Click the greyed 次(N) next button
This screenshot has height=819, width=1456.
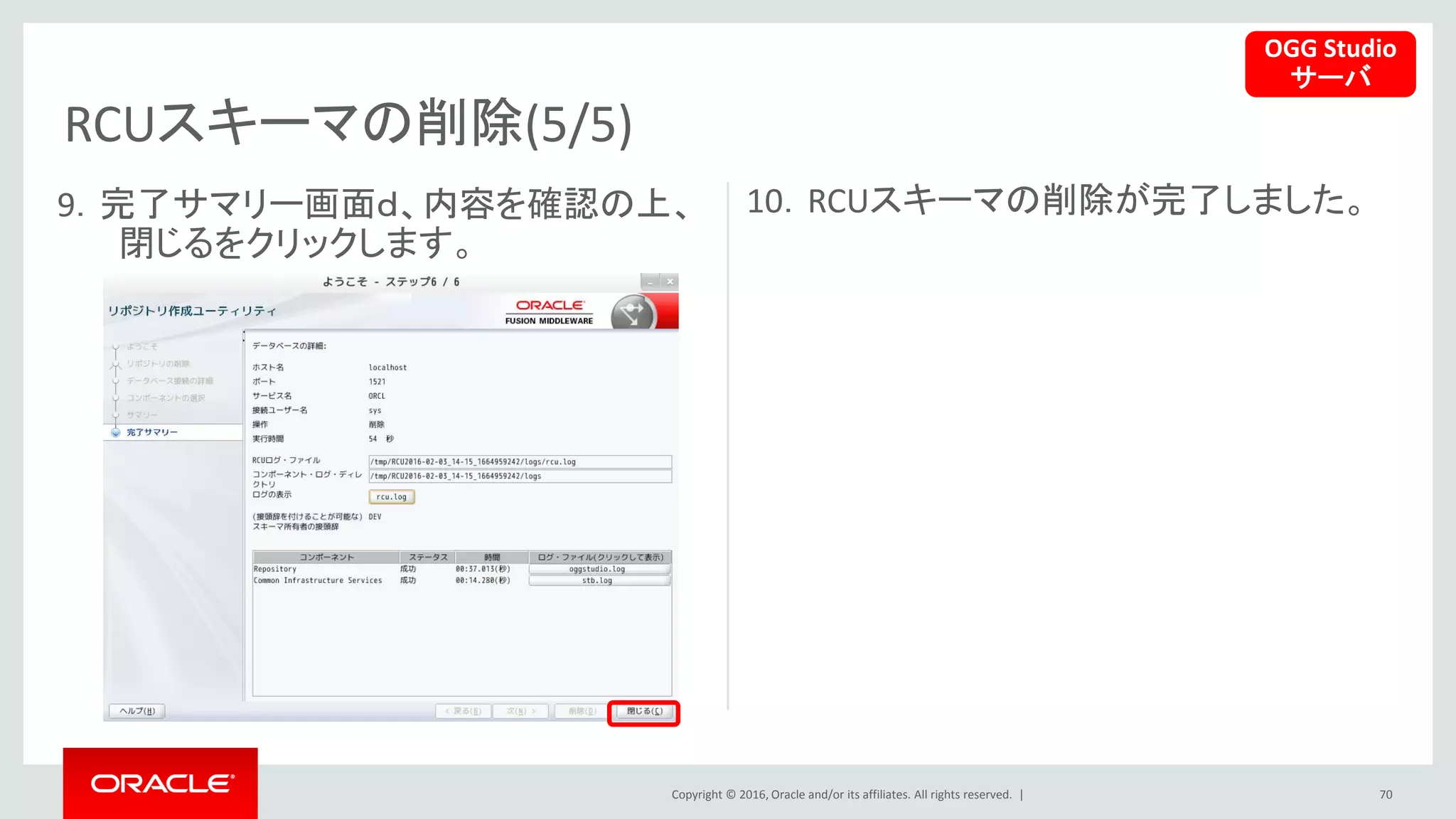pyautogui.click(x=520, y=711)
